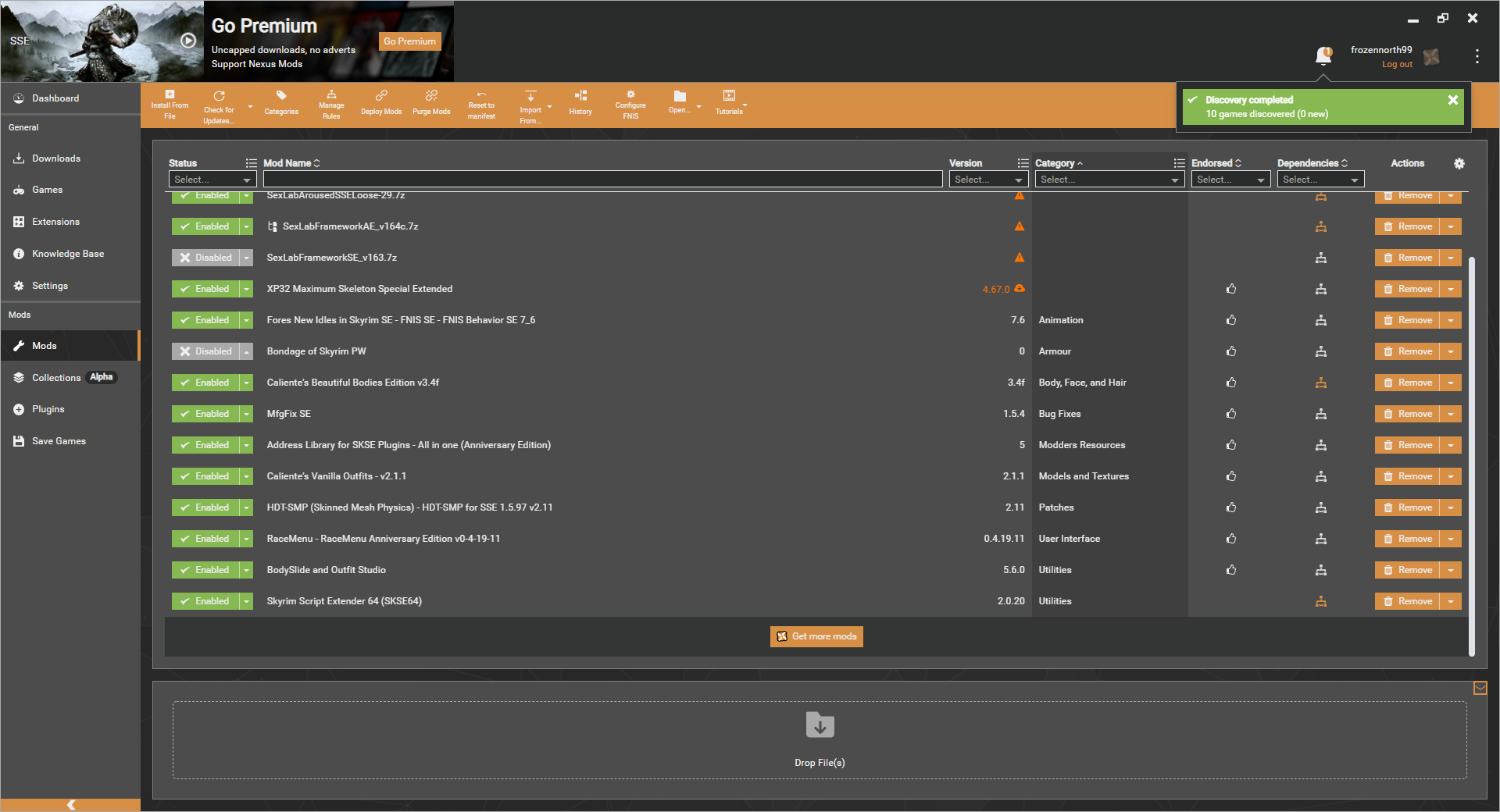Click the Drop File(s) upload area

[819, 739]
